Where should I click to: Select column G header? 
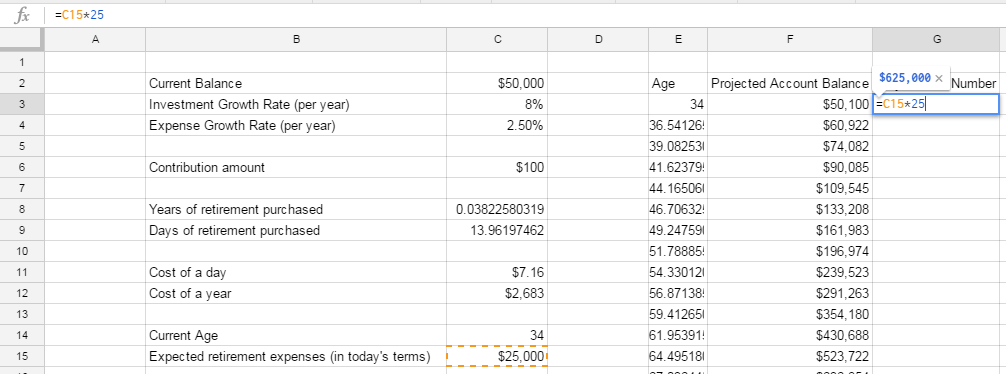point(937,40)
